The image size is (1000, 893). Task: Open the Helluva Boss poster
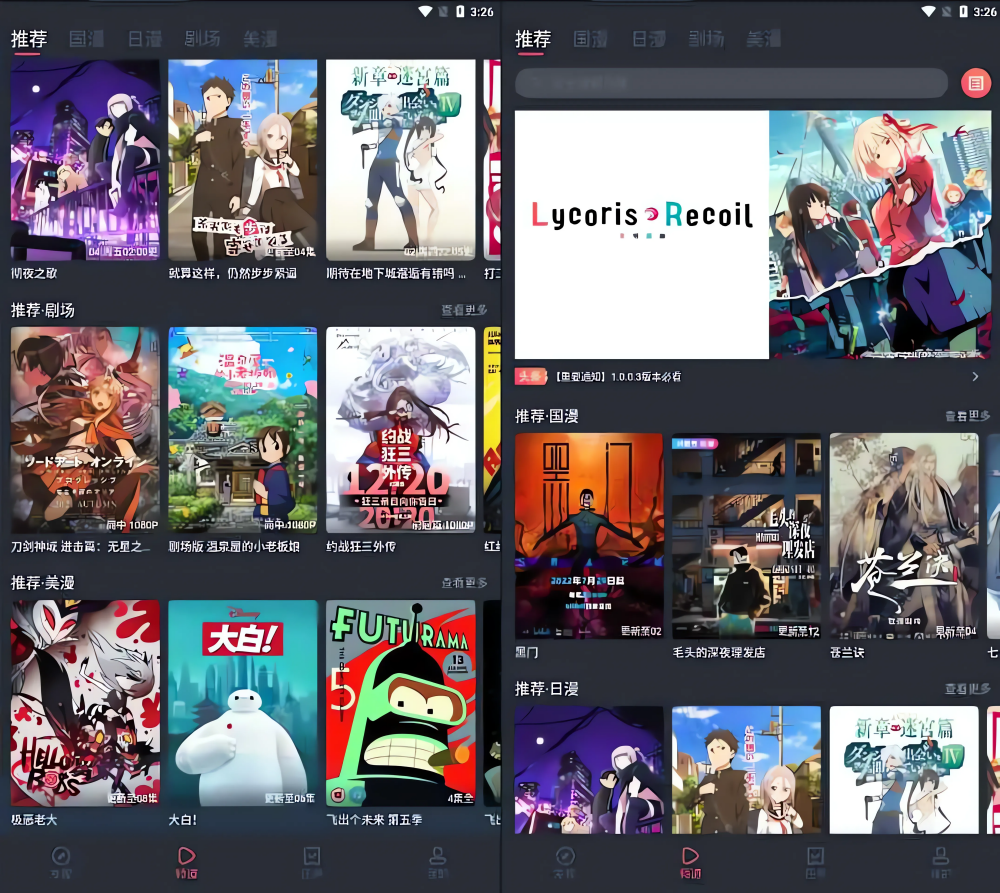[85, 704]
